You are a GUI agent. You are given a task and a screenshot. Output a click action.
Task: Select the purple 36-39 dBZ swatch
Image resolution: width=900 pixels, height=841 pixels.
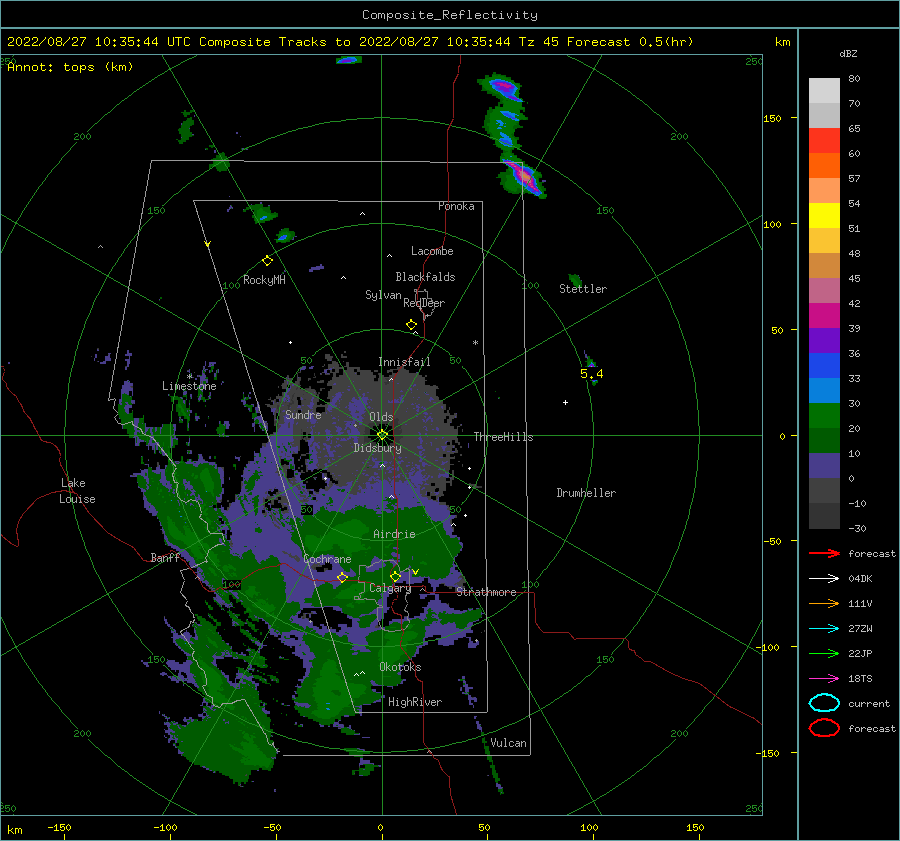tap(824, 341)
